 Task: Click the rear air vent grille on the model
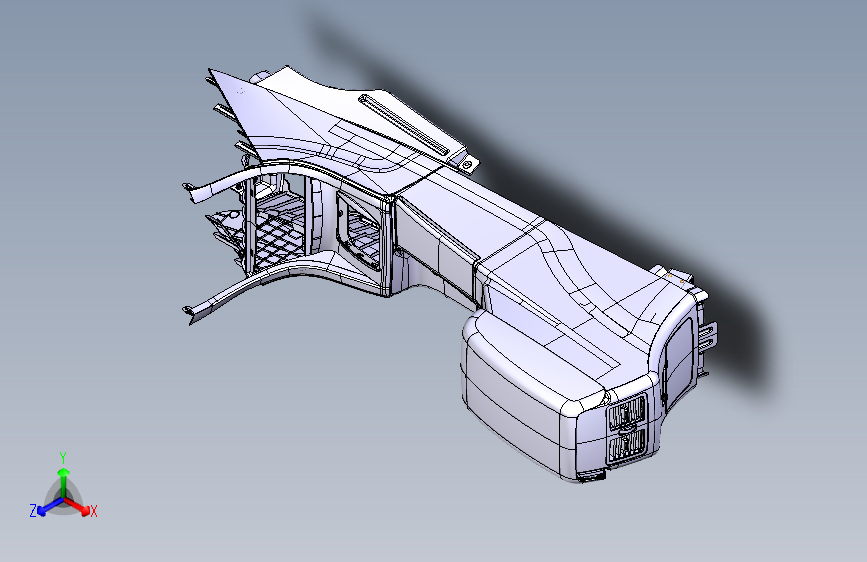coord(627,429)
